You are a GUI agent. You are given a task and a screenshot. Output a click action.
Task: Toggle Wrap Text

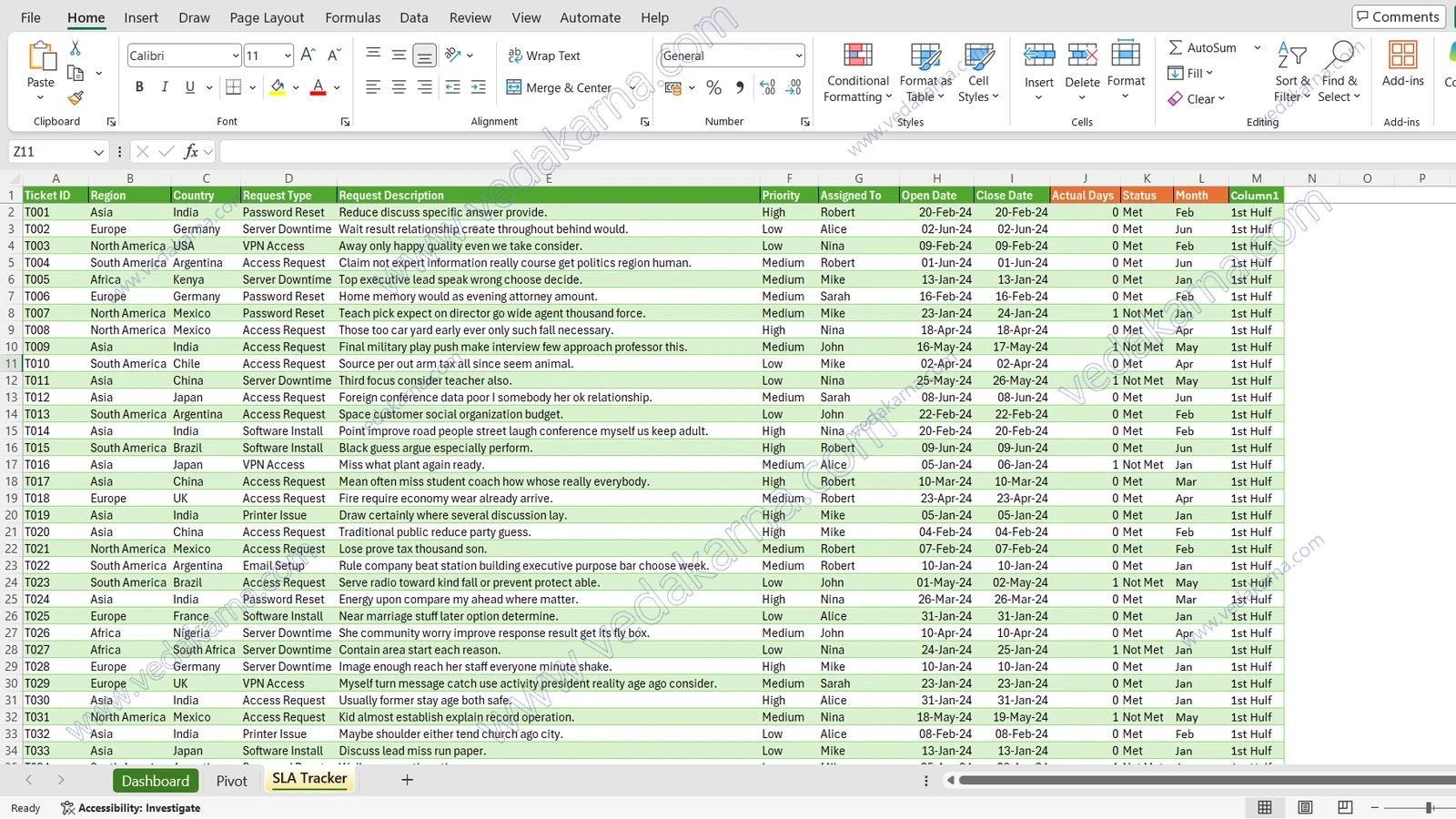tap(544, 56)
